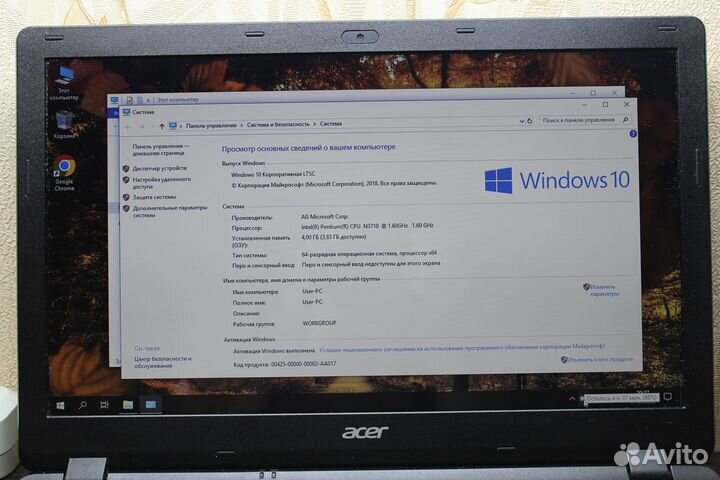Click the Система breadcrumb segment
Screen dimensions: 720x480
pyautogui.click(x=331, y=124)
